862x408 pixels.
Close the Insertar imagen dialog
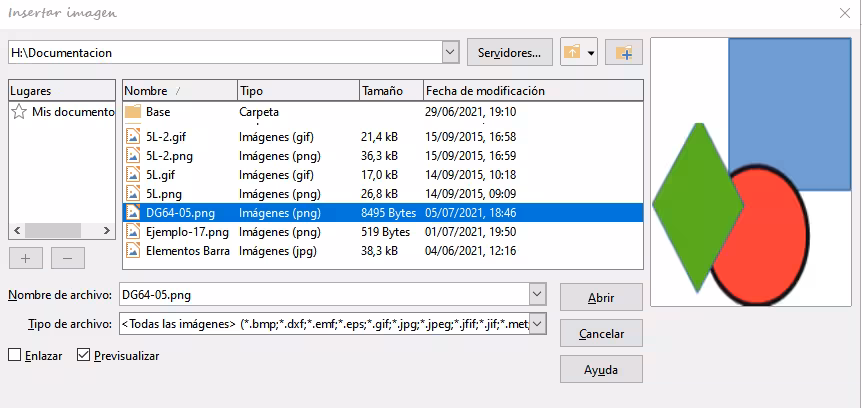[845, 13]
